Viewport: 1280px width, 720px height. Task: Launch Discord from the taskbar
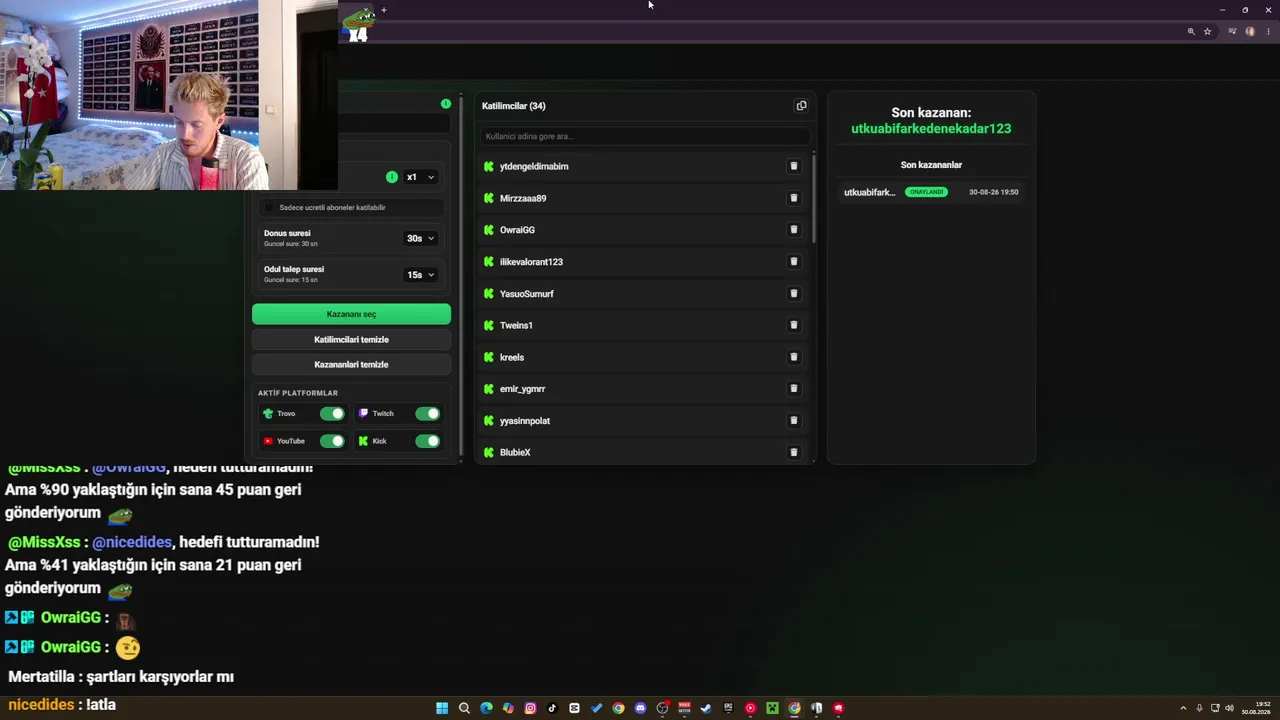640,708
